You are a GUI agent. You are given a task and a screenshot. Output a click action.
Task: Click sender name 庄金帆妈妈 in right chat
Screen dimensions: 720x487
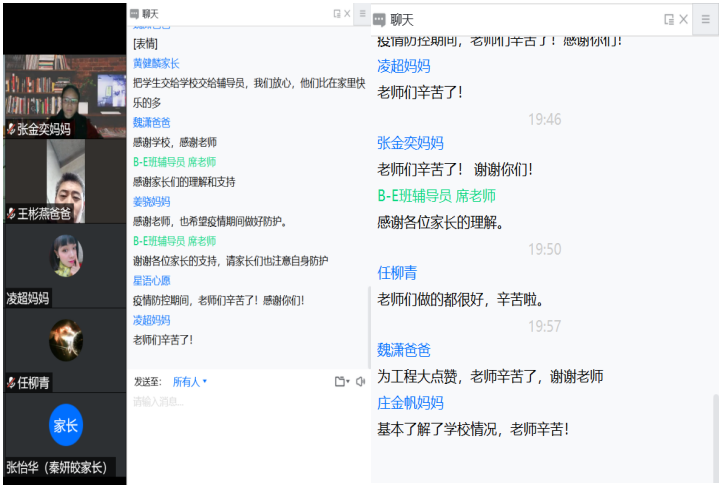pyautogui.click(x=410, y=403)
